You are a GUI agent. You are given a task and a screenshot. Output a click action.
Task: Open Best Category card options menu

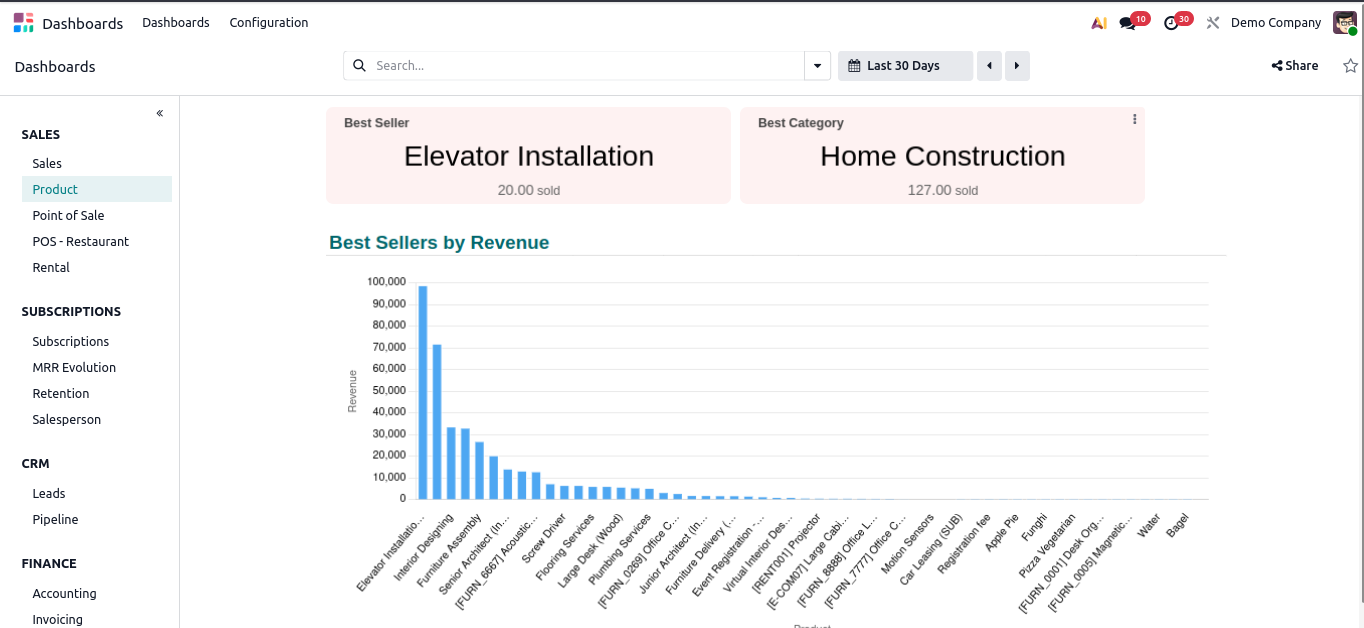(1134, 119)
